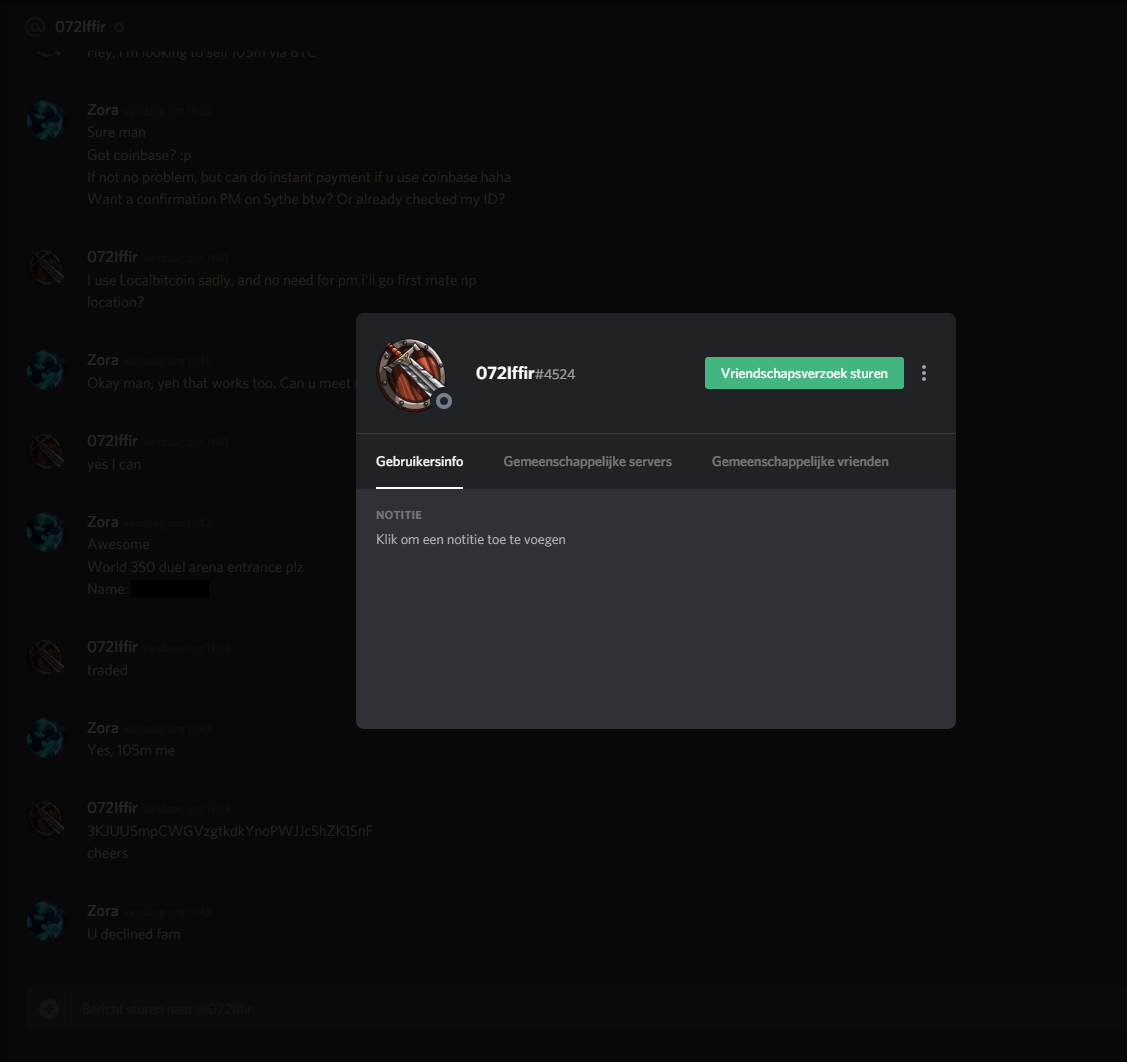The width and height of the screenshot is (1128, 1062).
Task: Send friend request with Vriendschapsverzoek sturen button
Action: [804, 373]
